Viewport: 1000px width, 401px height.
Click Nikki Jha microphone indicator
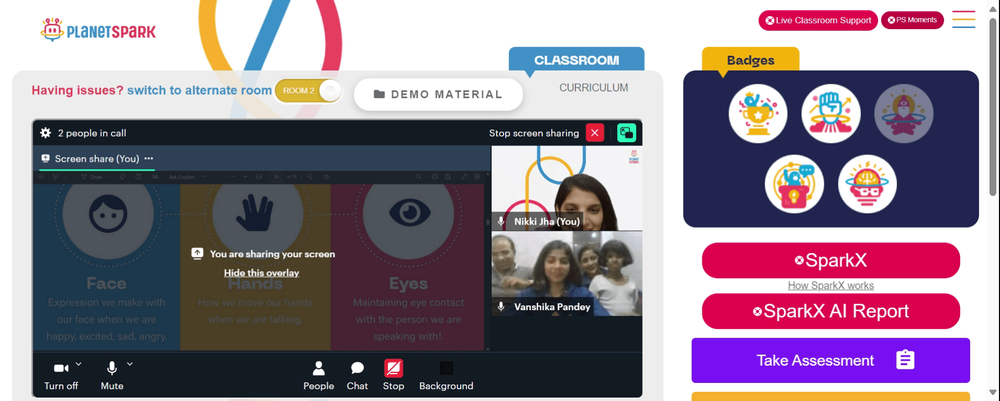501,221
